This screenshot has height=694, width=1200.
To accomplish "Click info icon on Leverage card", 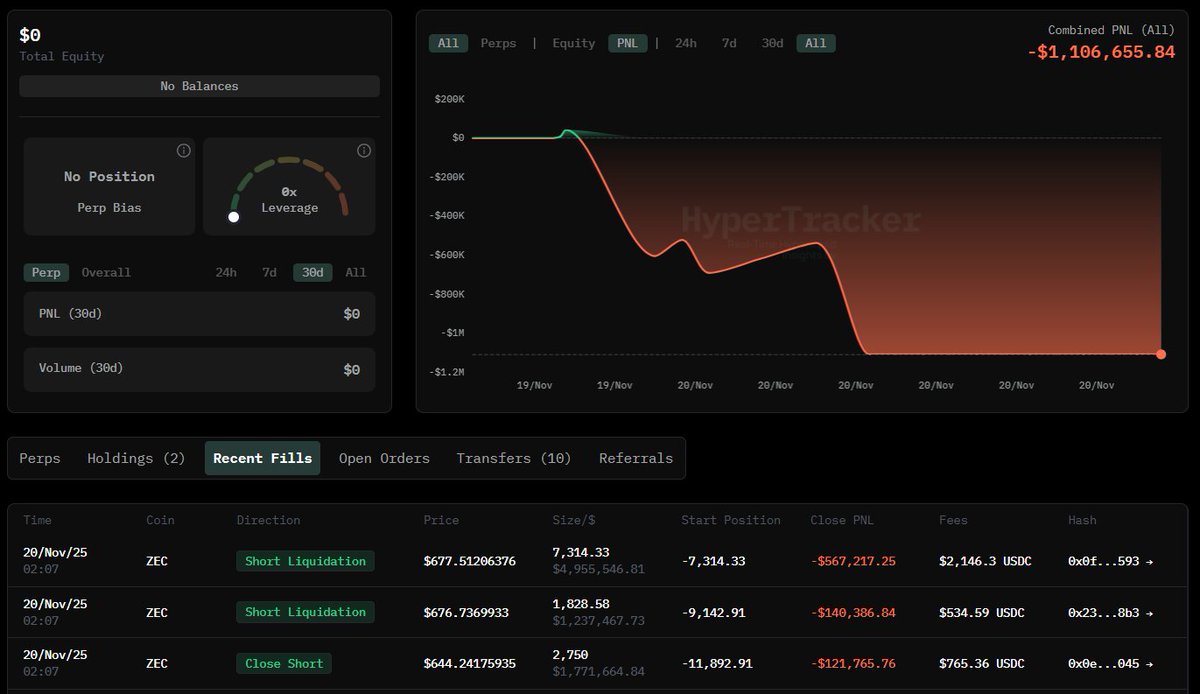I will [x=364, y=151].
